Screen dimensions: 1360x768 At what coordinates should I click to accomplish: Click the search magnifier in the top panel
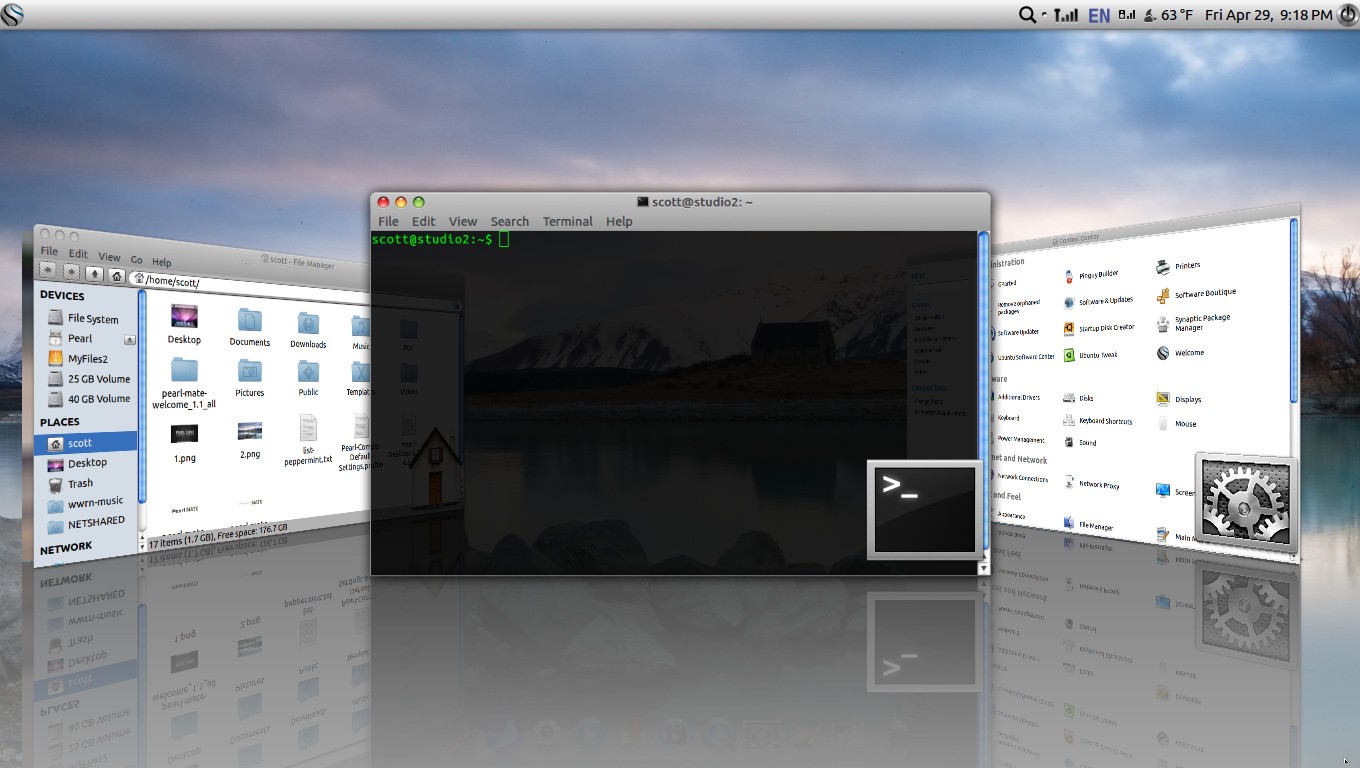1027,15
